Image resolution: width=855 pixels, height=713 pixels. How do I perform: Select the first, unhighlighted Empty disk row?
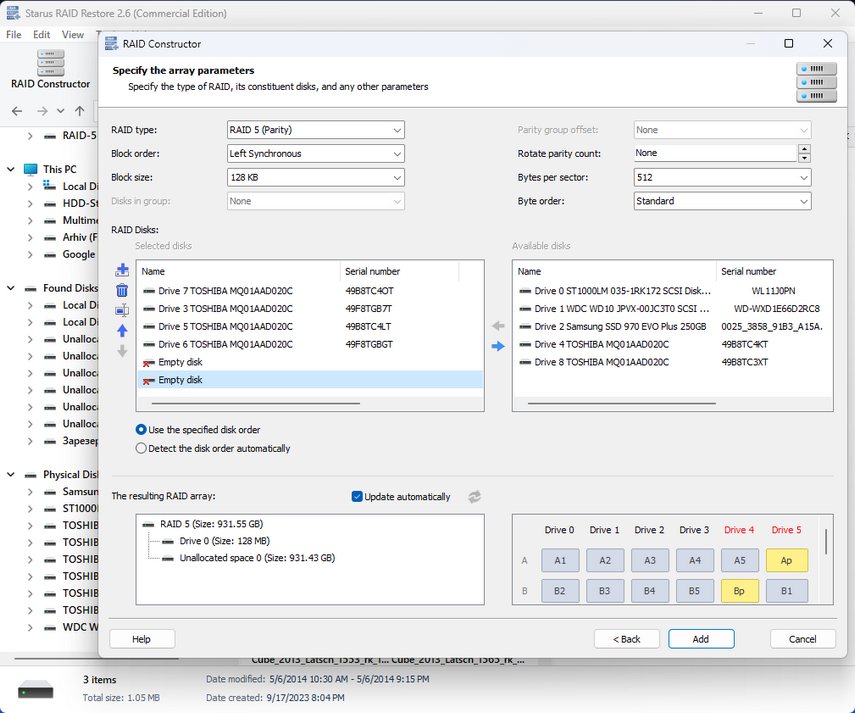click(x=310, y=362)
